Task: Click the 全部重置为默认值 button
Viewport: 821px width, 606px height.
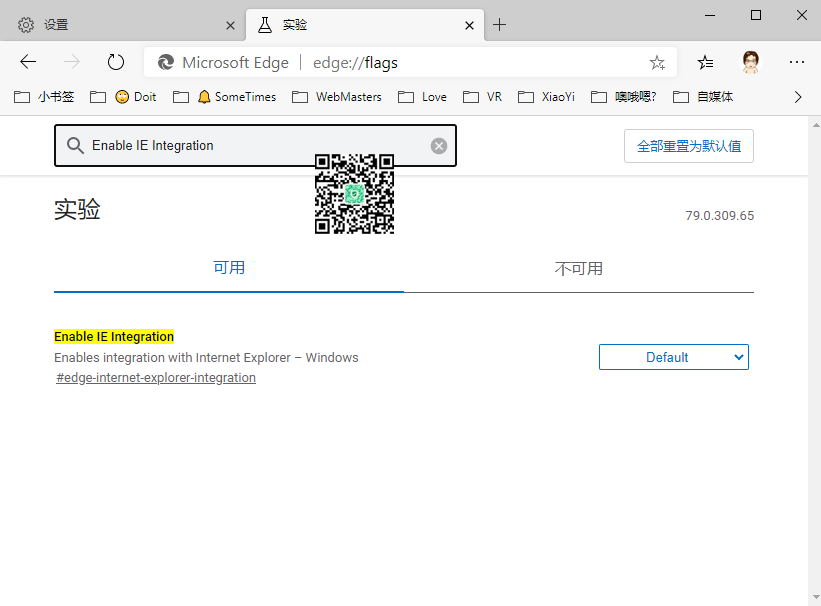Action: 688,146
